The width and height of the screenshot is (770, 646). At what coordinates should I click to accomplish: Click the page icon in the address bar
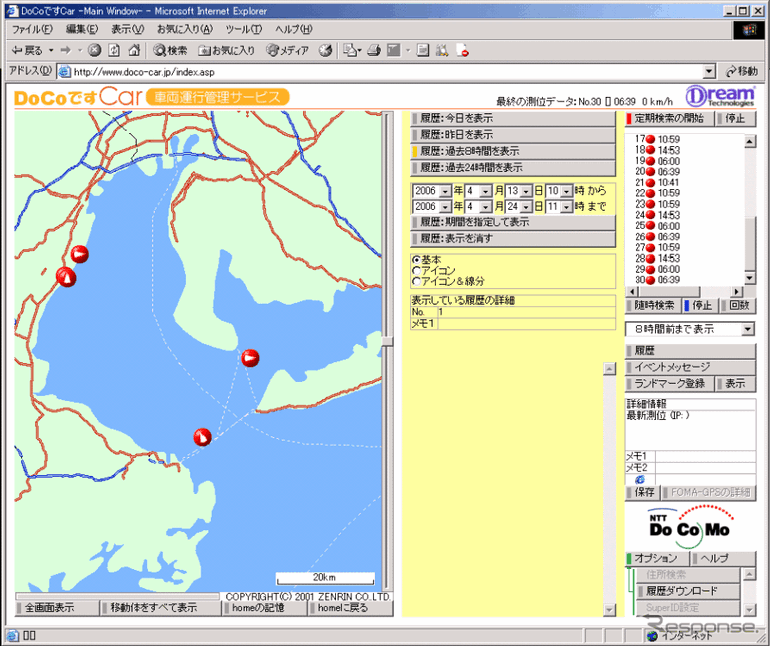pyautogui.click(x=64, y=72)
